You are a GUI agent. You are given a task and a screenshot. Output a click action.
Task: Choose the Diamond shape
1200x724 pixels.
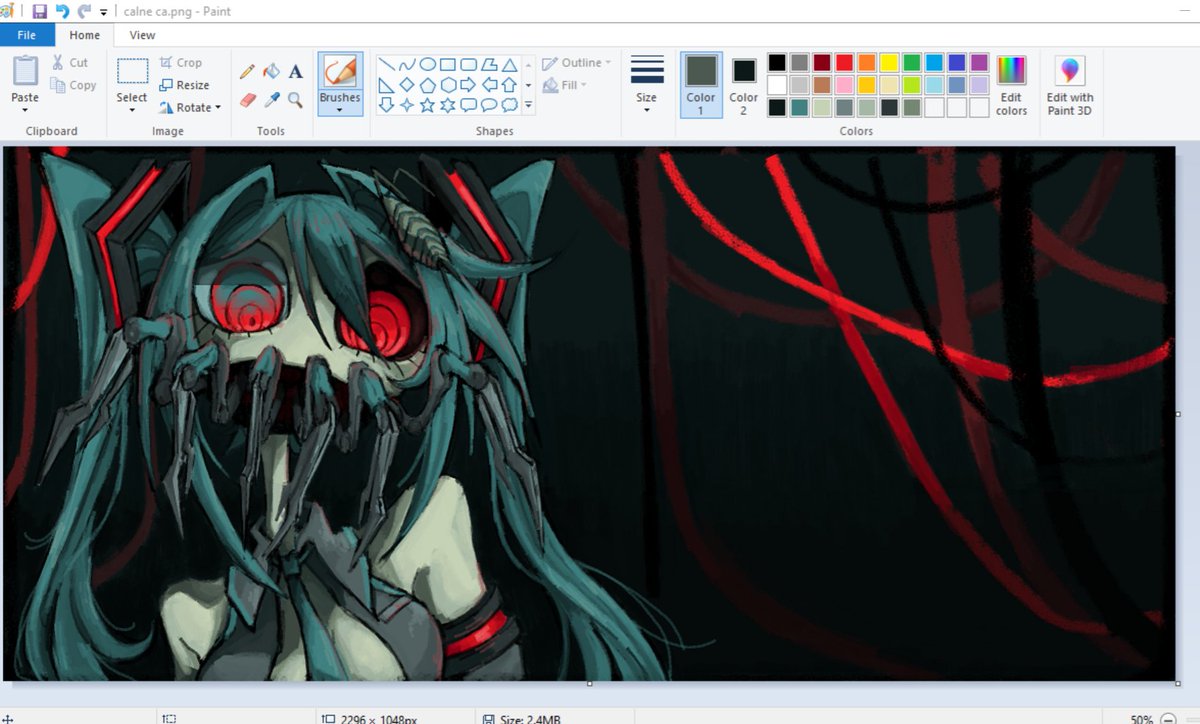406,85
